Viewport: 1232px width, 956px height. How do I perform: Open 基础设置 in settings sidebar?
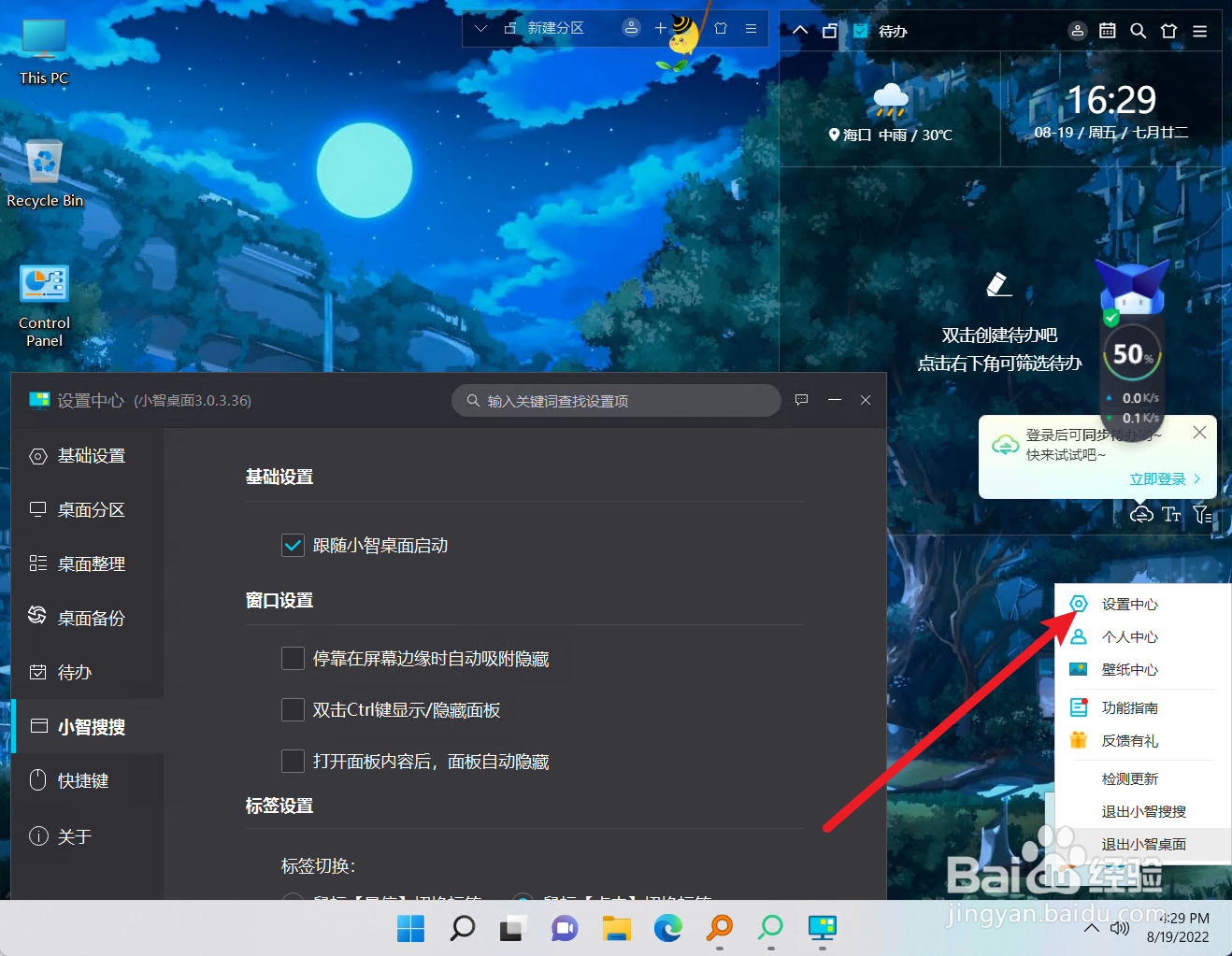tap(88, 456)
